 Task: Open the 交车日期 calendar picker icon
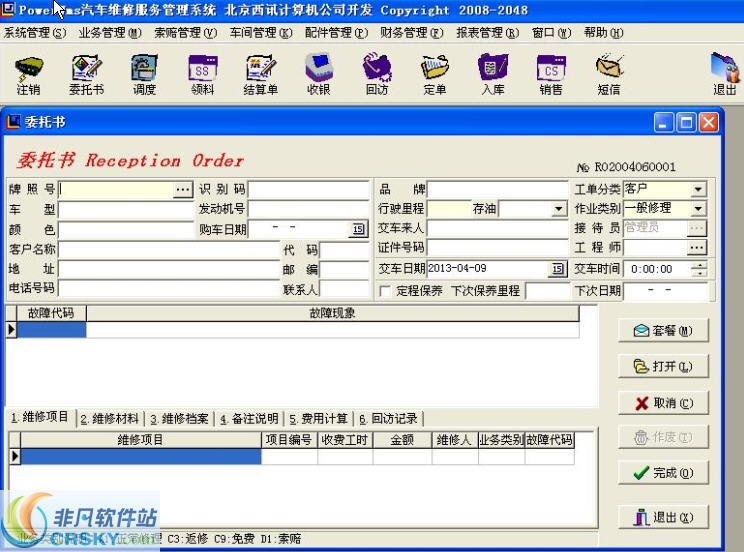[558, 269]
